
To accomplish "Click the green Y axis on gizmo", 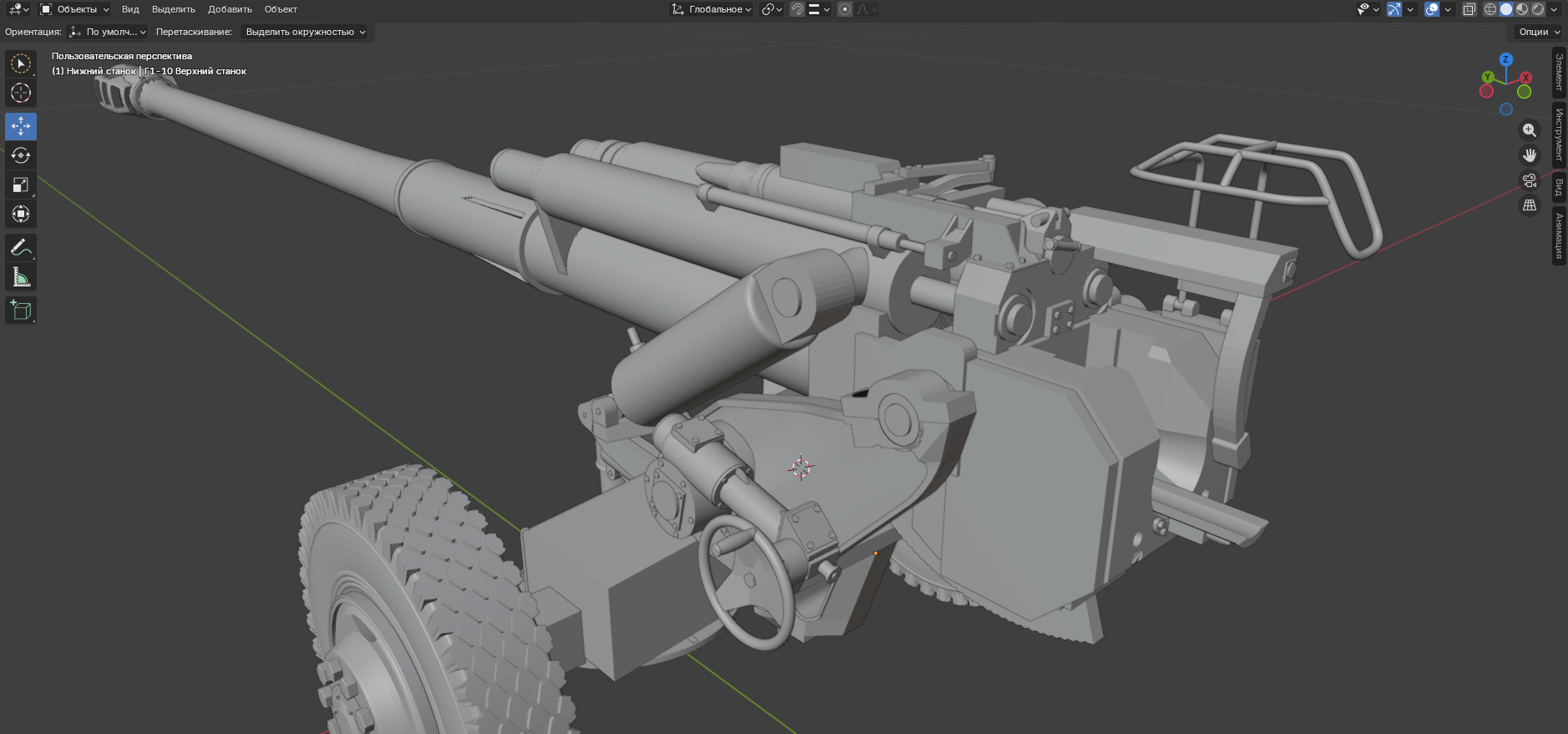I will [1487, 77].
